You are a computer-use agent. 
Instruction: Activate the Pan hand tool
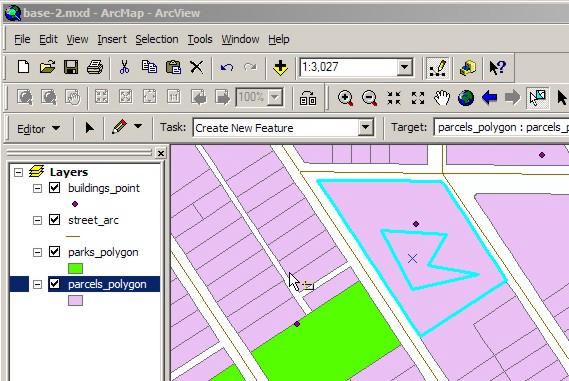pyautogui.click(x=442, y=98)
